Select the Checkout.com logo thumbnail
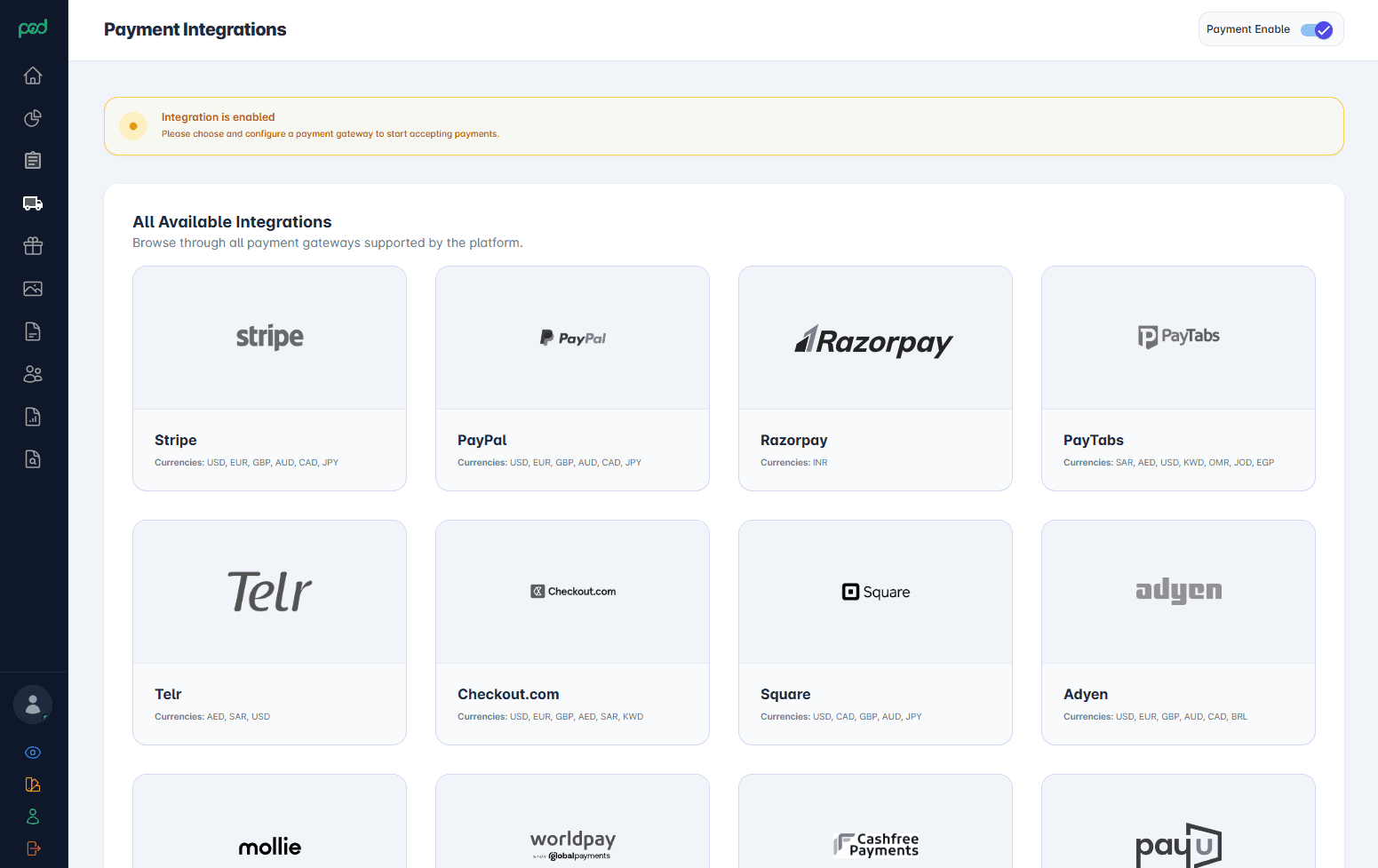Viewport: 1378px width, 868px height. 572,592
